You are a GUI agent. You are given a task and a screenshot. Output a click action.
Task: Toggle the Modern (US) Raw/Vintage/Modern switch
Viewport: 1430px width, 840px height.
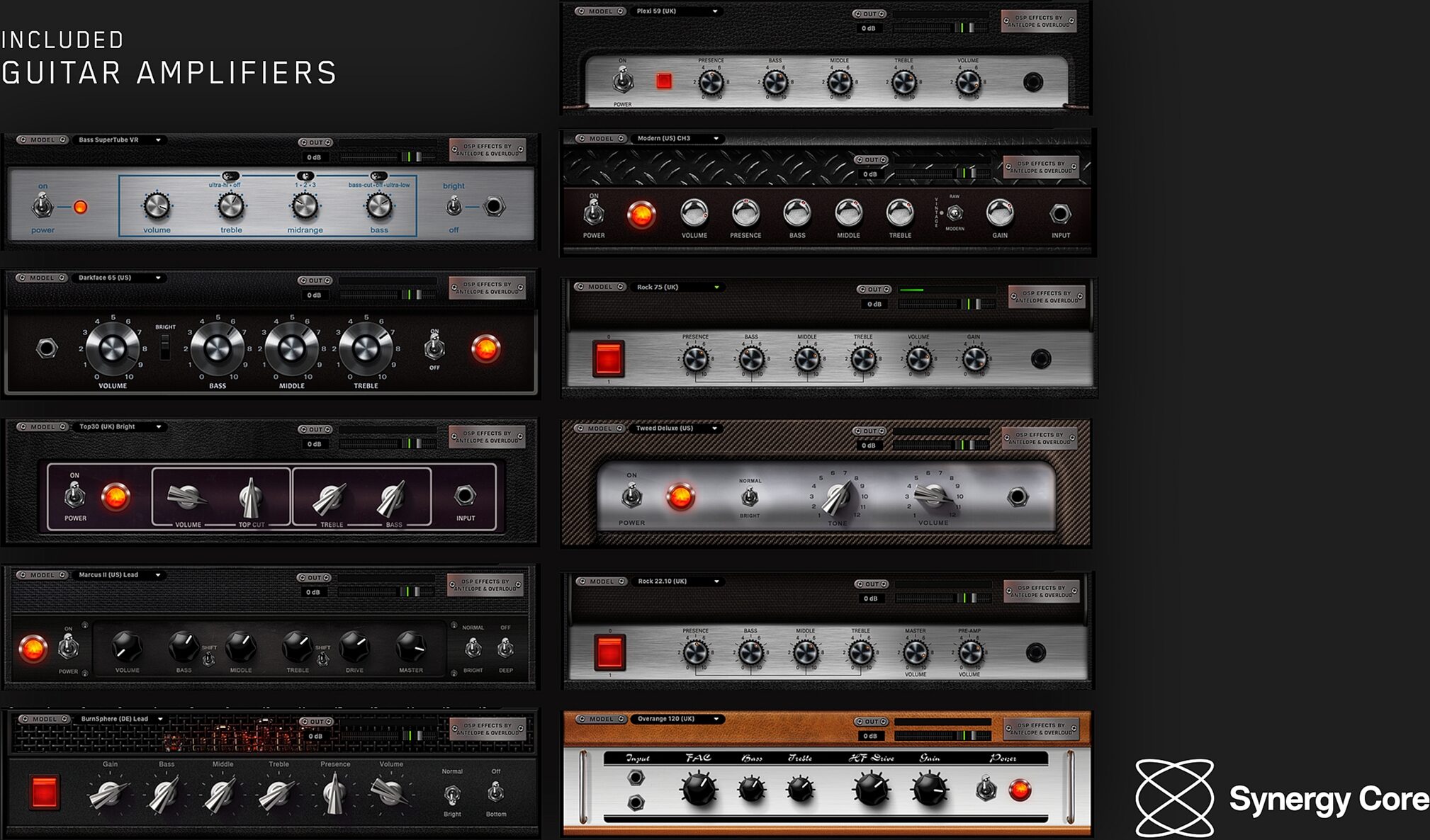coord(955,212)
